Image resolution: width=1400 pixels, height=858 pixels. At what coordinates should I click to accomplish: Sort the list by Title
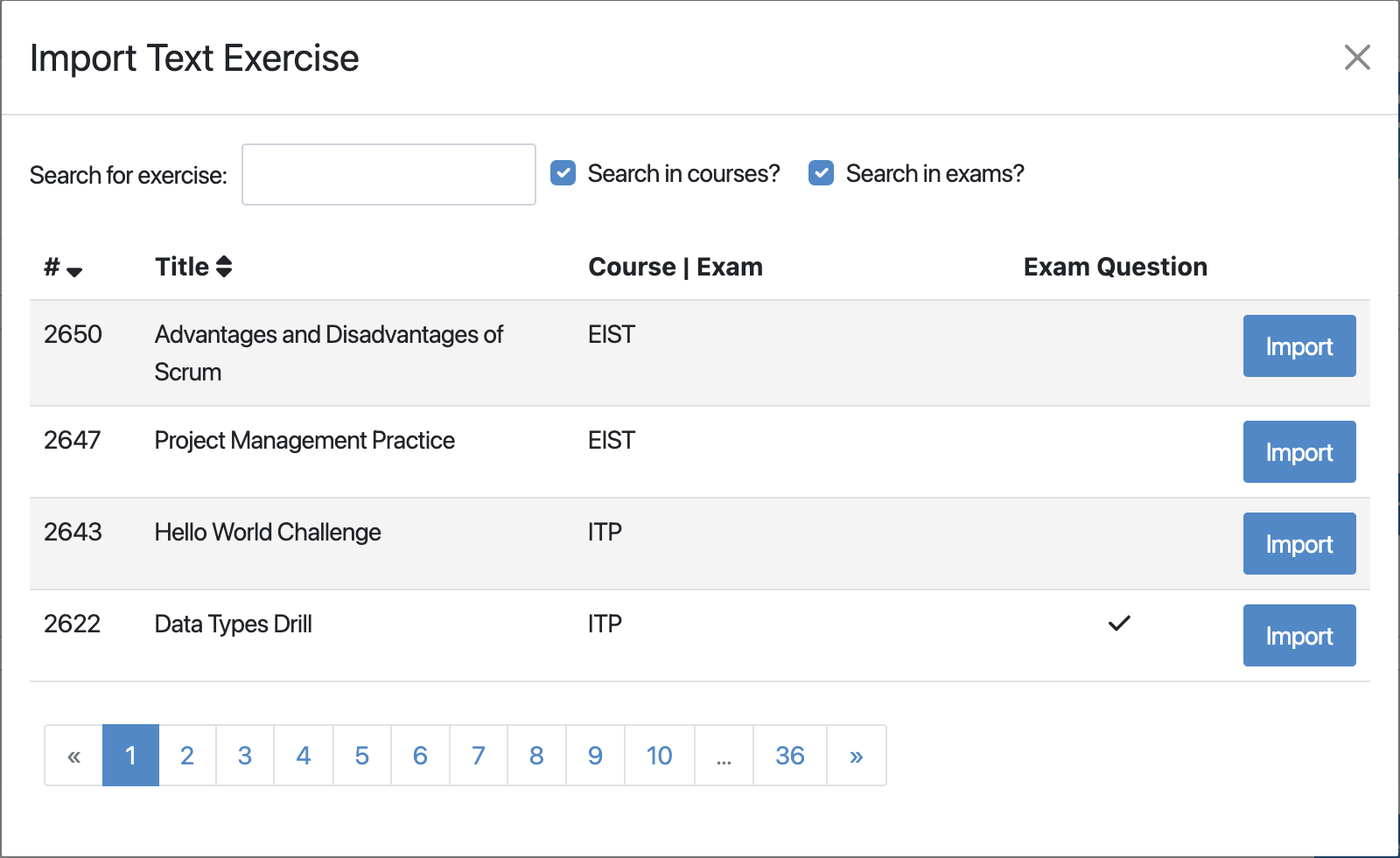click(x=224, y=266)
